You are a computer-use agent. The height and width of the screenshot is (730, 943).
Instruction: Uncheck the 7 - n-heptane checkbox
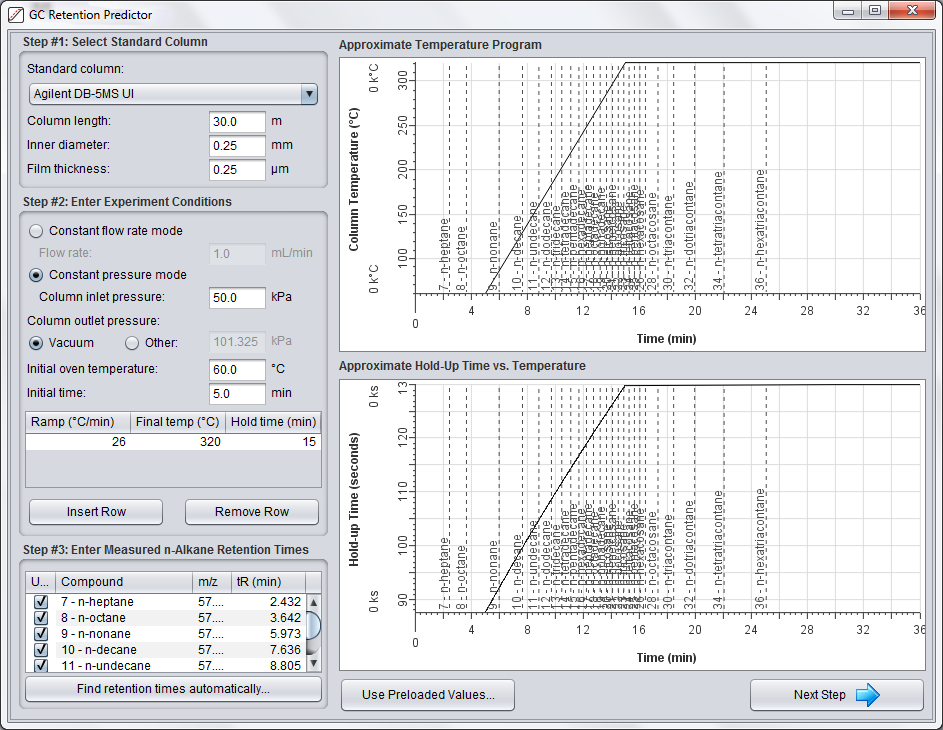pyautogui.click(x=41, y=602)
